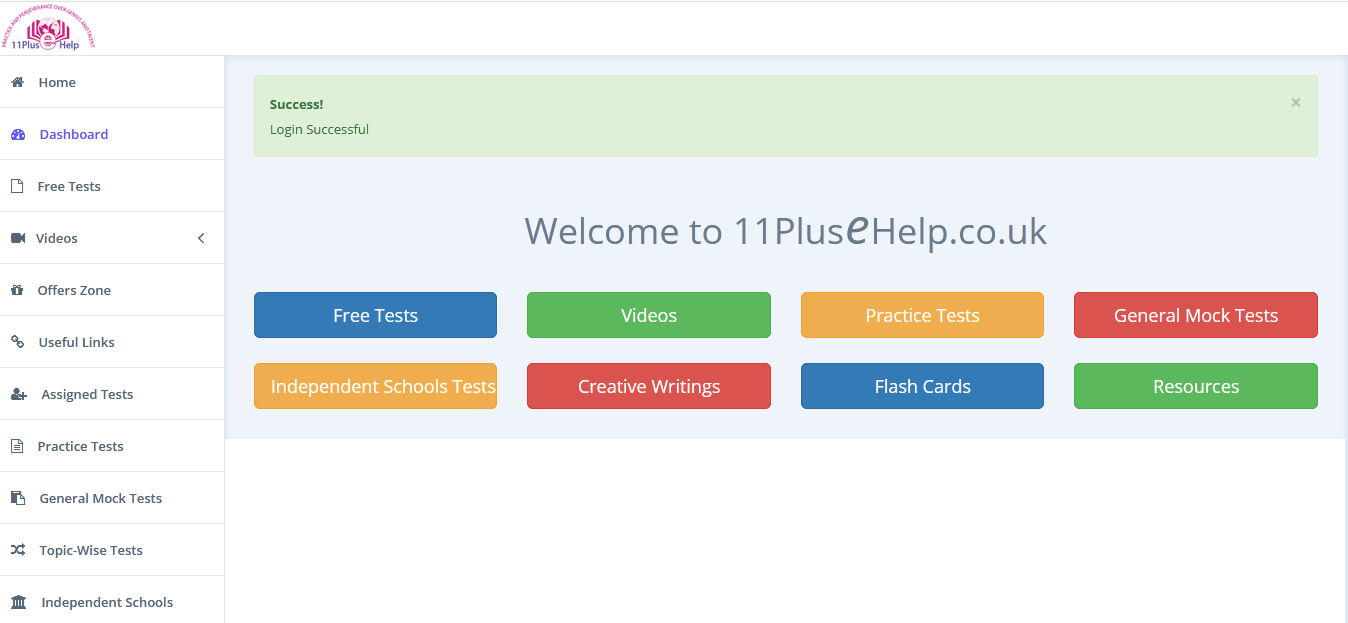Click the Independent Schools building icon
Image resolution: width=1348 pixels, height=623 pixels.
click(x=19, y=602)
